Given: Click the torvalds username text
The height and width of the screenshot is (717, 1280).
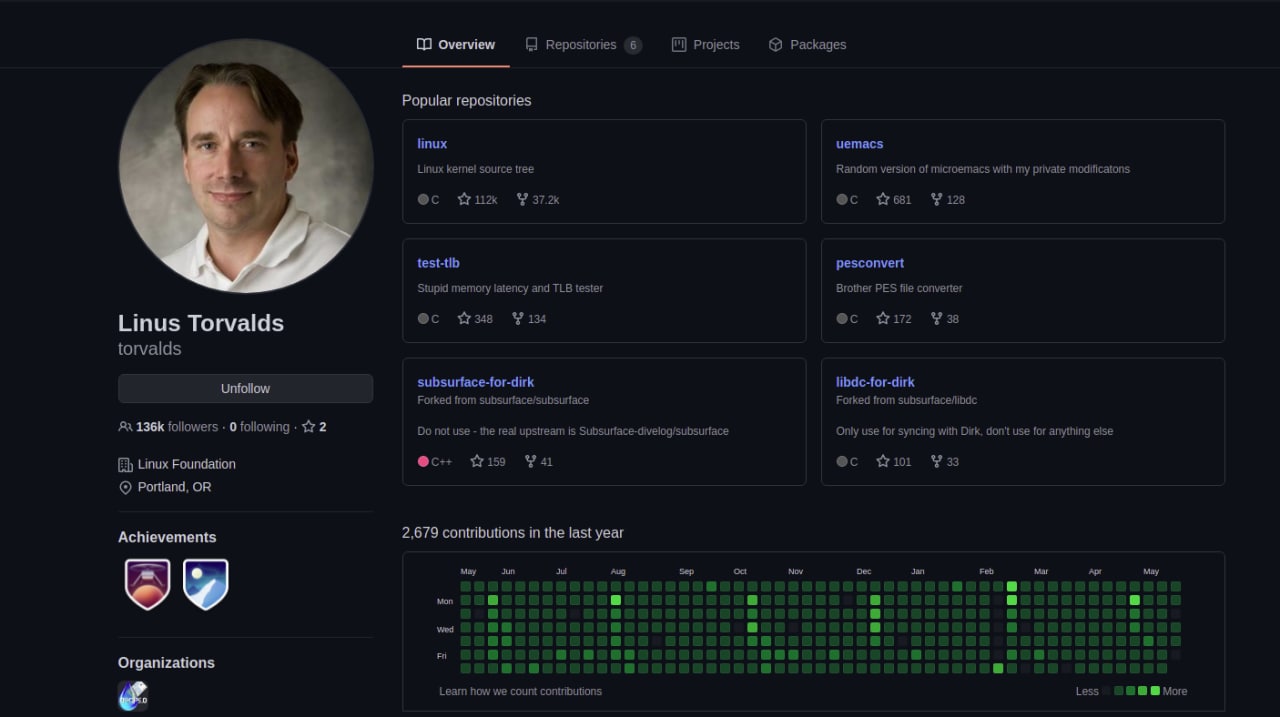Looking at the screenshot, I should (150, 349).
